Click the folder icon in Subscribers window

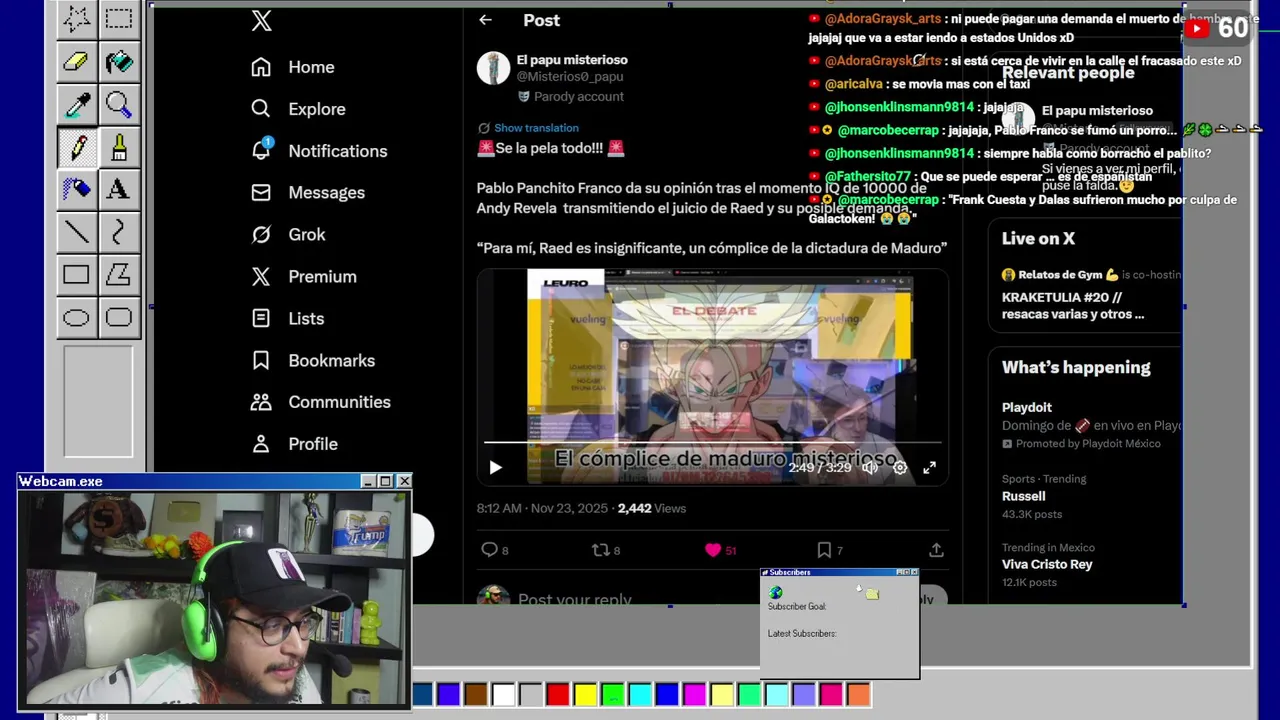[872, 594]
